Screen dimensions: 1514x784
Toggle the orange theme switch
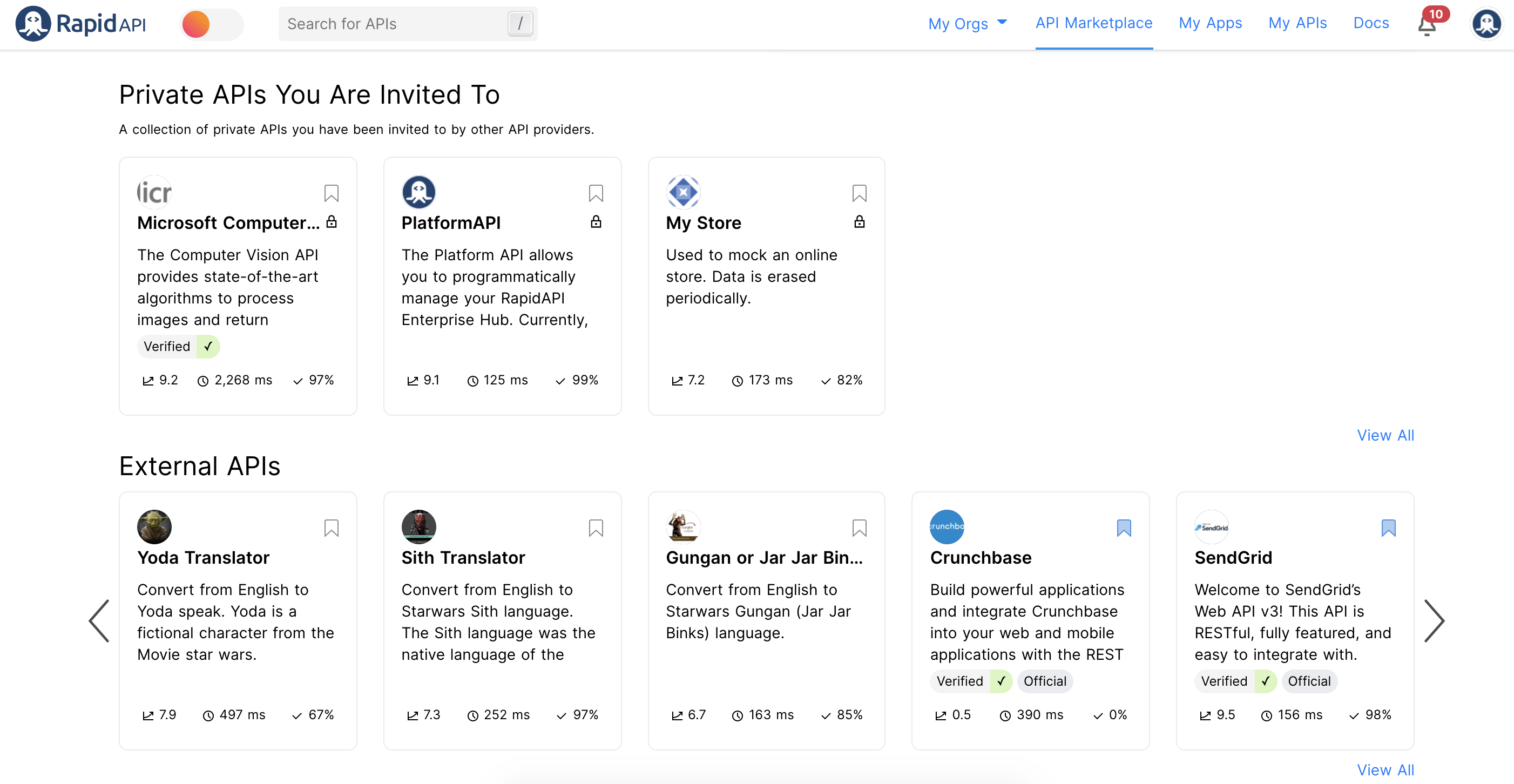click(x=211, y=24)
